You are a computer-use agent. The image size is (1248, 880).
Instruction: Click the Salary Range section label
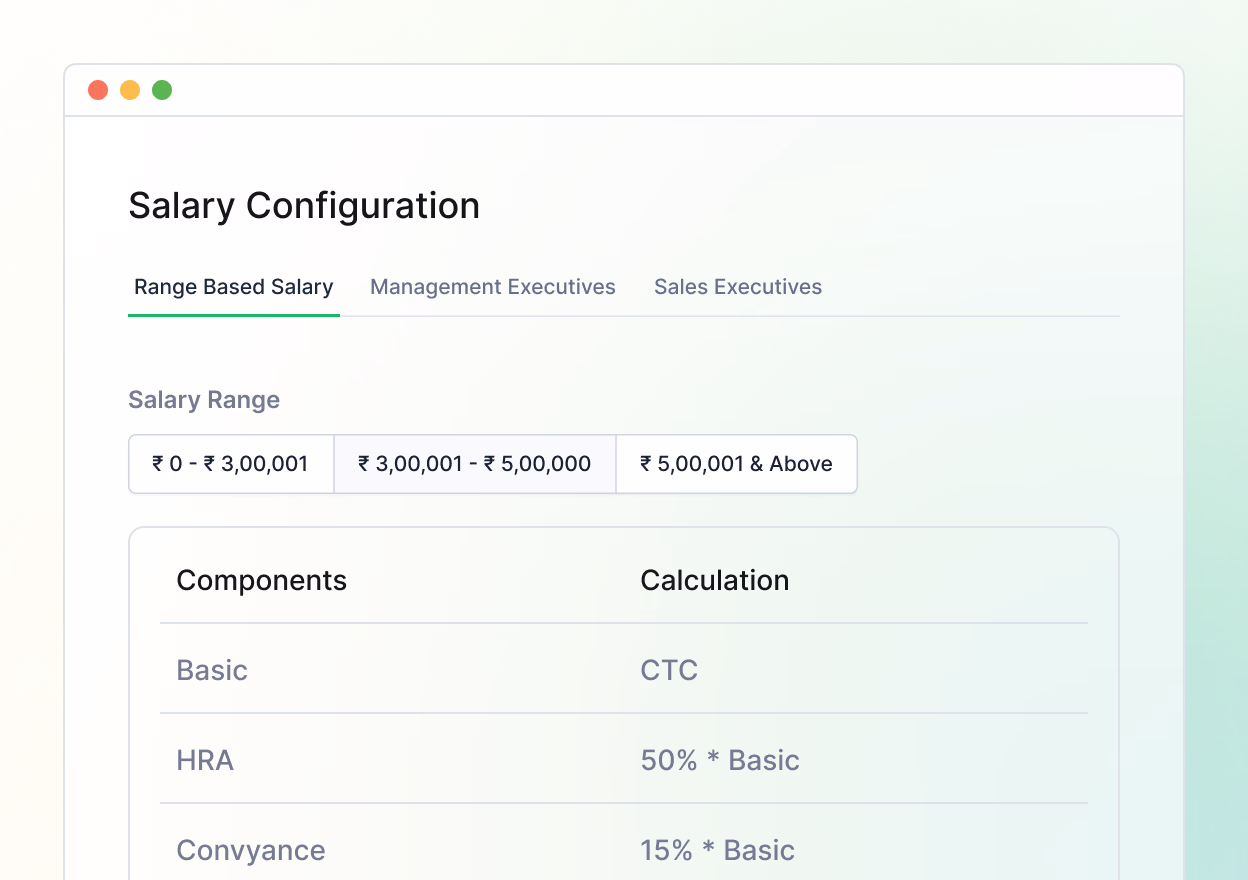[x=204, y=400]
